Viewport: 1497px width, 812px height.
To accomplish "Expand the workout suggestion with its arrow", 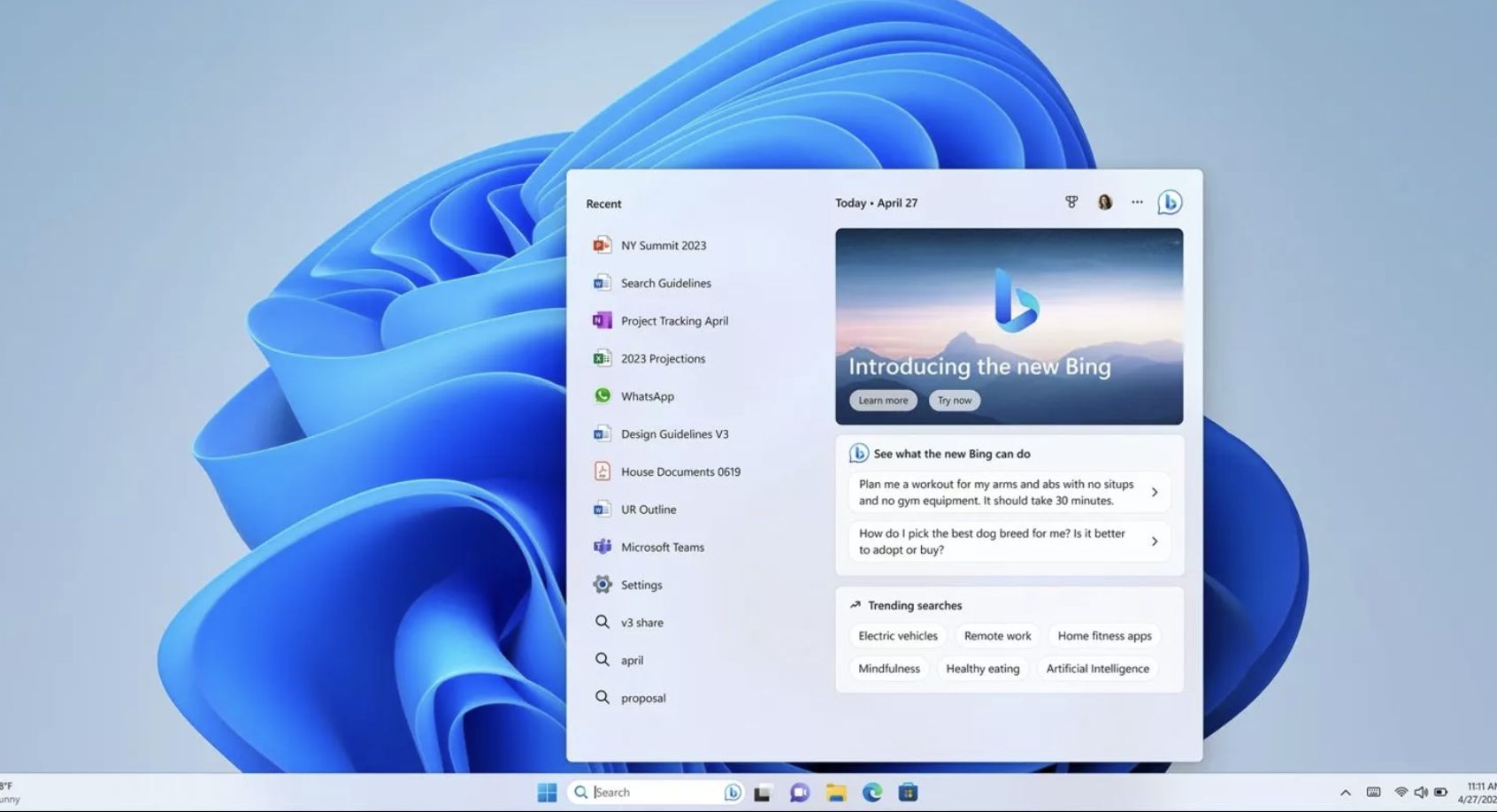I will coord(1155,492).
